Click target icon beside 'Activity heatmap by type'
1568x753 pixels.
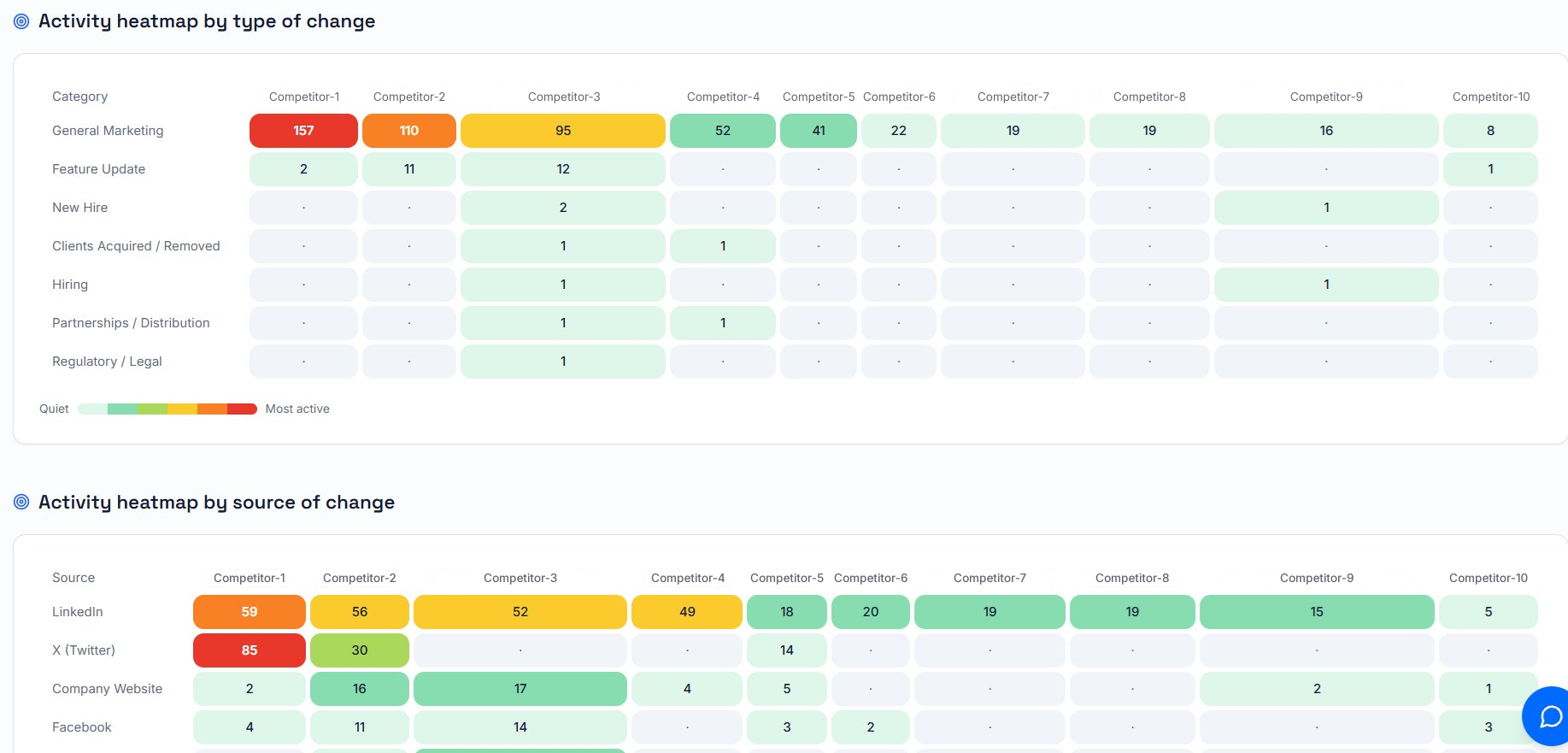[21, 21]
